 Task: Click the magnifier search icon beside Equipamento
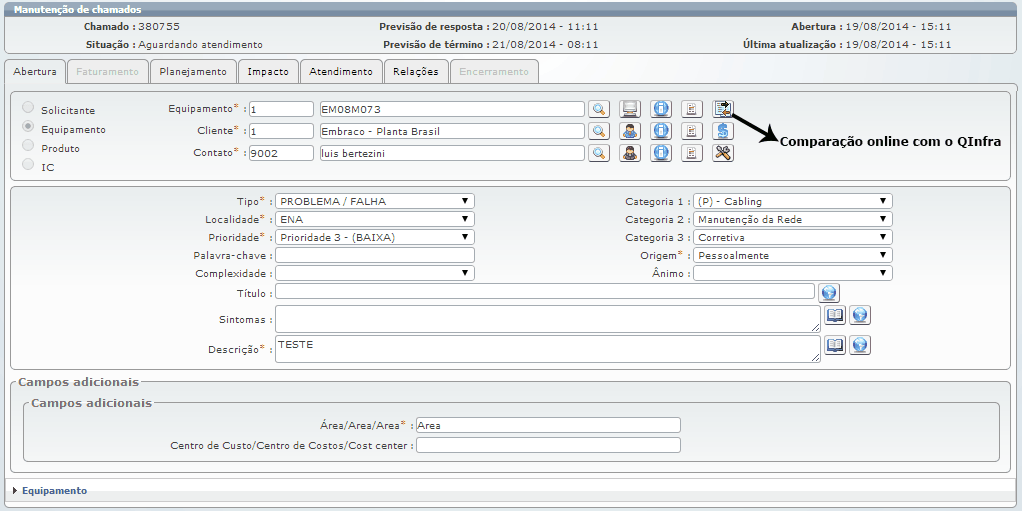pyautogui.click(x=598, y=109)
